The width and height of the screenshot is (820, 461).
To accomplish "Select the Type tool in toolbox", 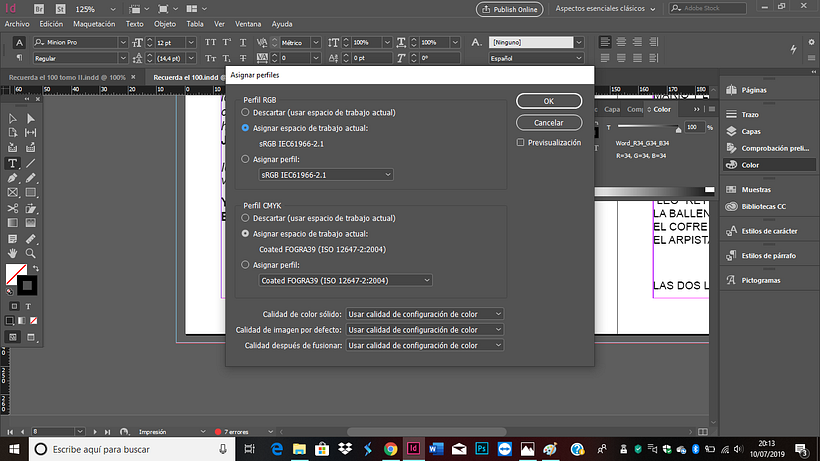I will (x=13, y=162).
